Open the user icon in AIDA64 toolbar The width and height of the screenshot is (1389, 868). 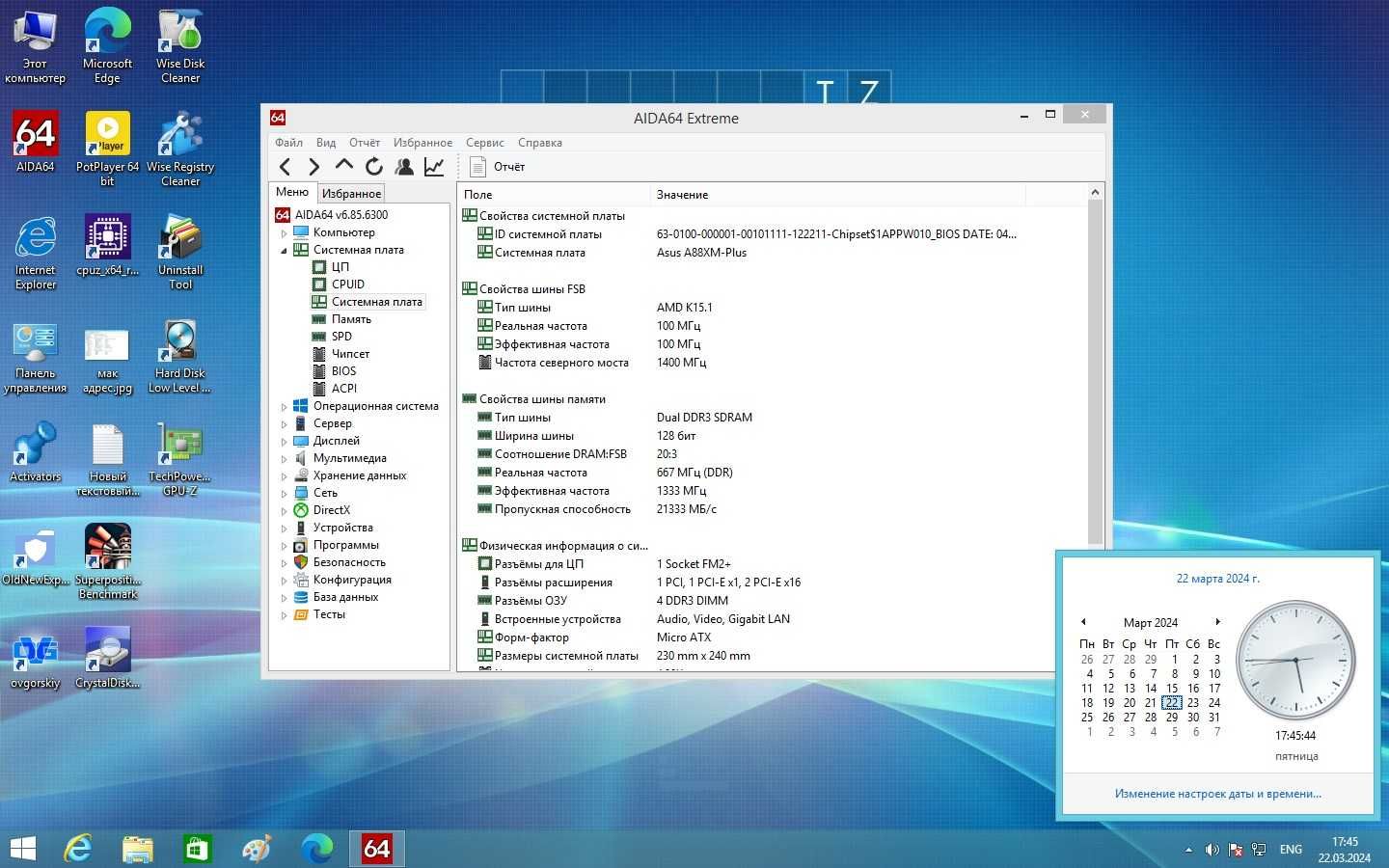click(404, 167)
